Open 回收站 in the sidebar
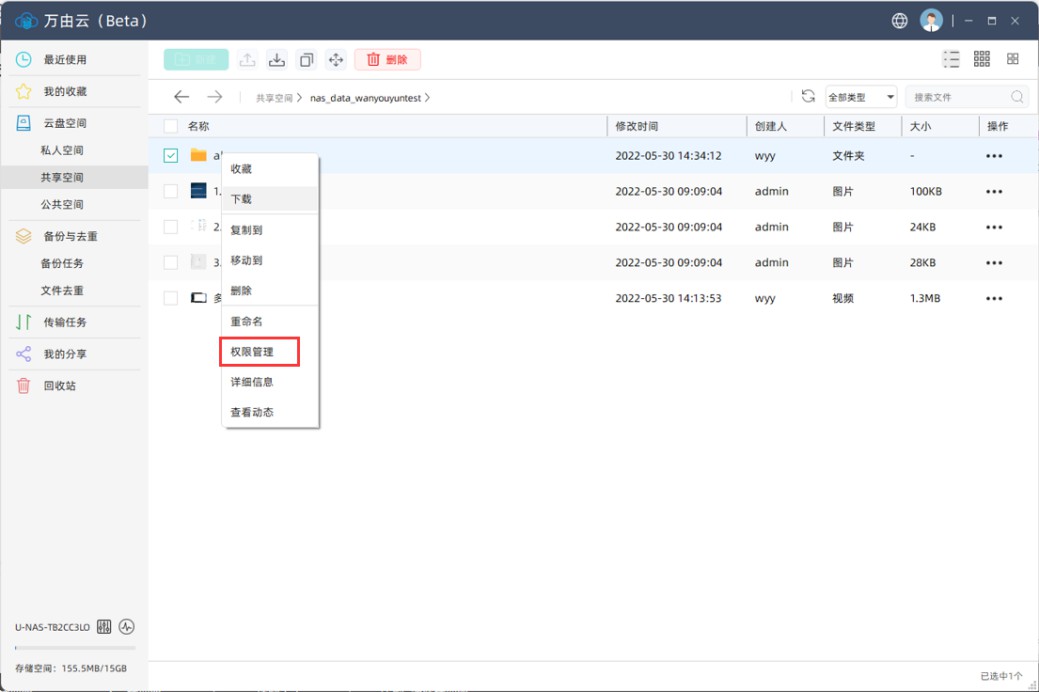Image resolution: width=1039 pixels, height=692 pixels. 59,385
